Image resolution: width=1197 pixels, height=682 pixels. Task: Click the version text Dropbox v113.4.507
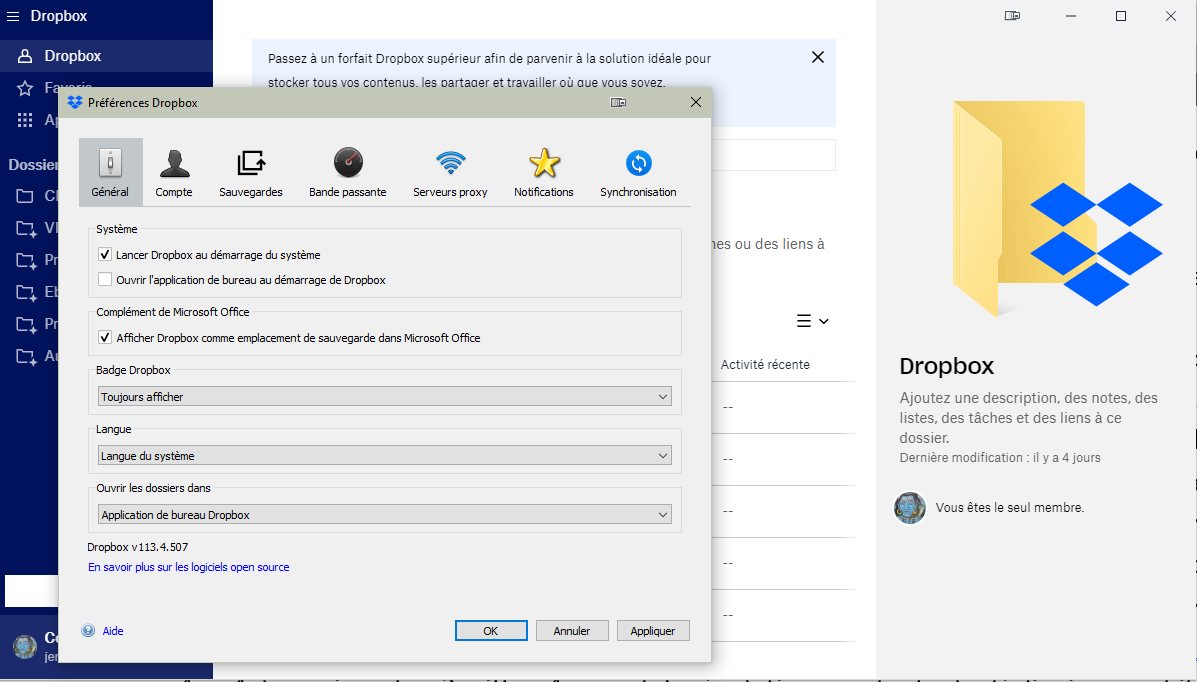tap(137, 547)
